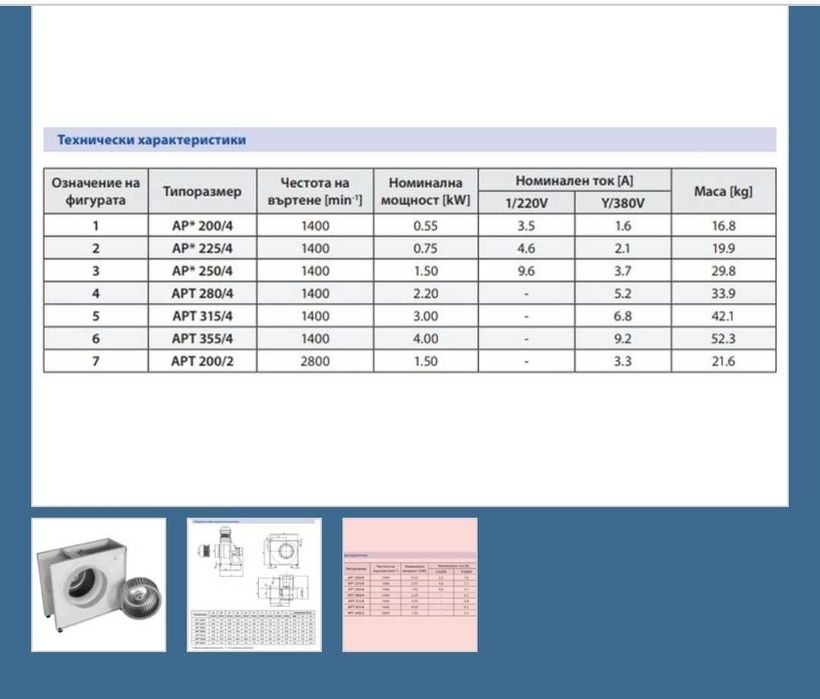Click the 'Номинална мощност [kW]' header
Image resolution: width=820 pixels, height=699 pixels.
coord(426,191)
